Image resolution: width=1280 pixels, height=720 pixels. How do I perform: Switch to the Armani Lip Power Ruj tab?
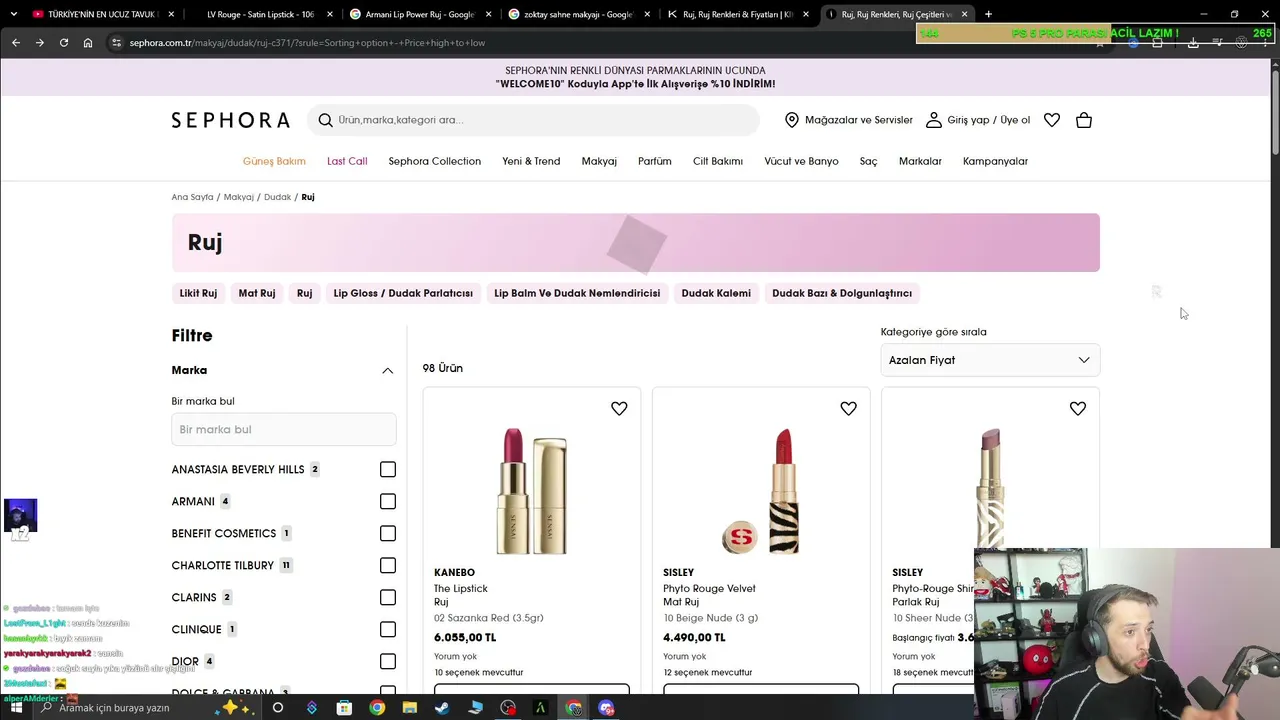tap(419, 14)
